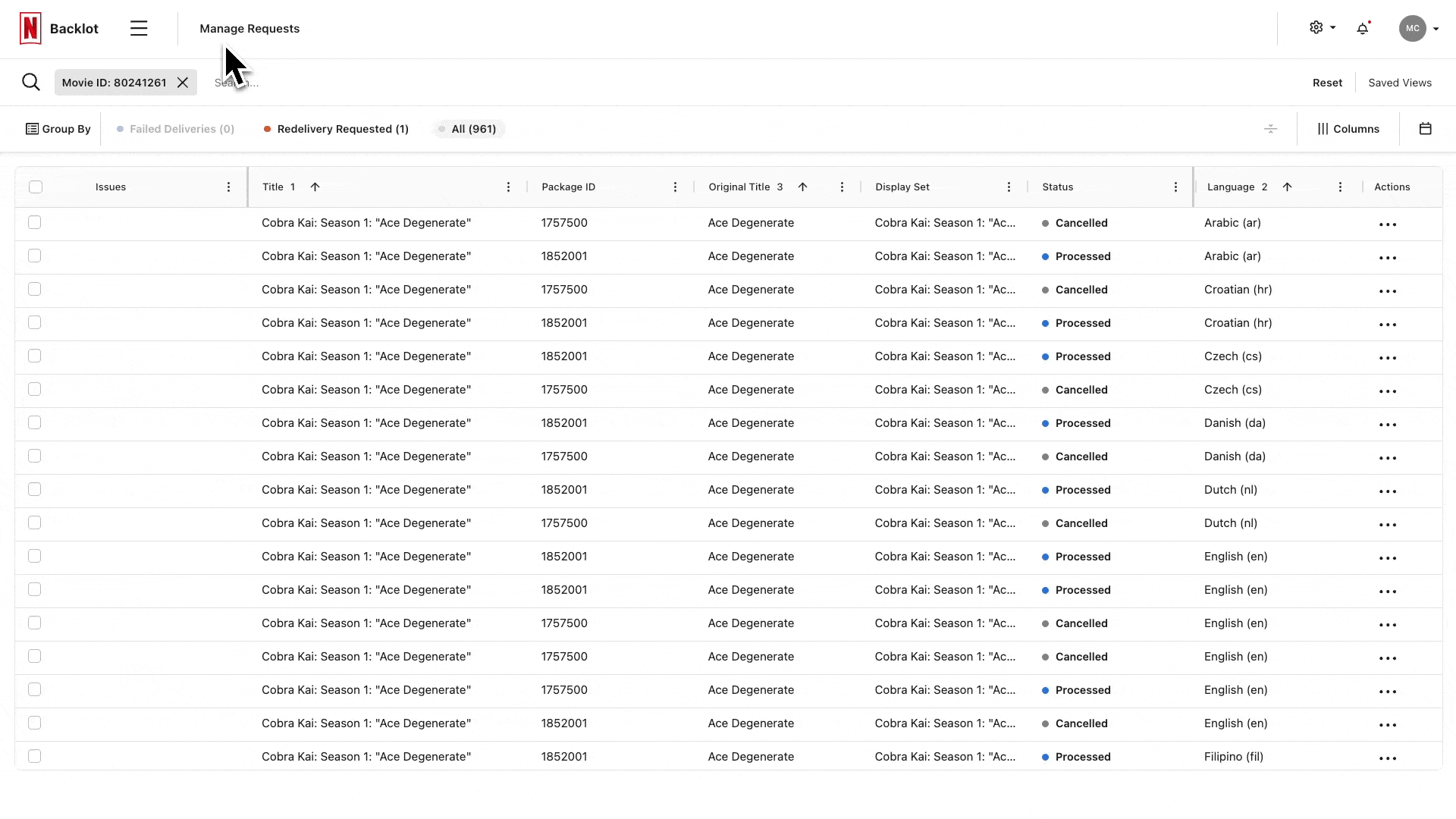Remove the Movie ID filter chip
The image size is (1456, 819).
(x=182, y=82)
